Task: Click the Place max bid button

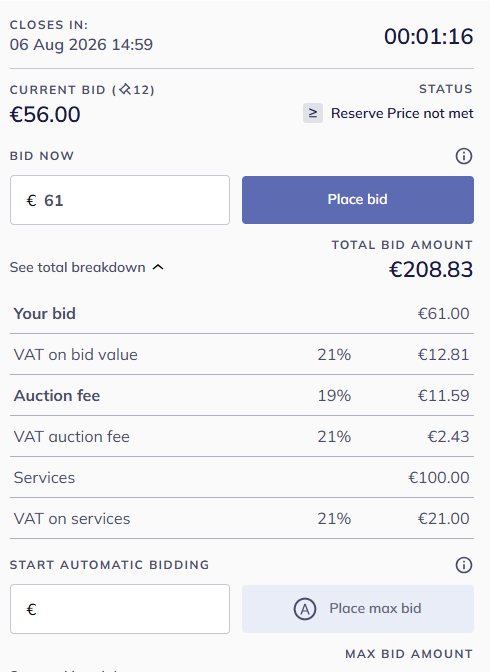Action: [x=358, y=609]
